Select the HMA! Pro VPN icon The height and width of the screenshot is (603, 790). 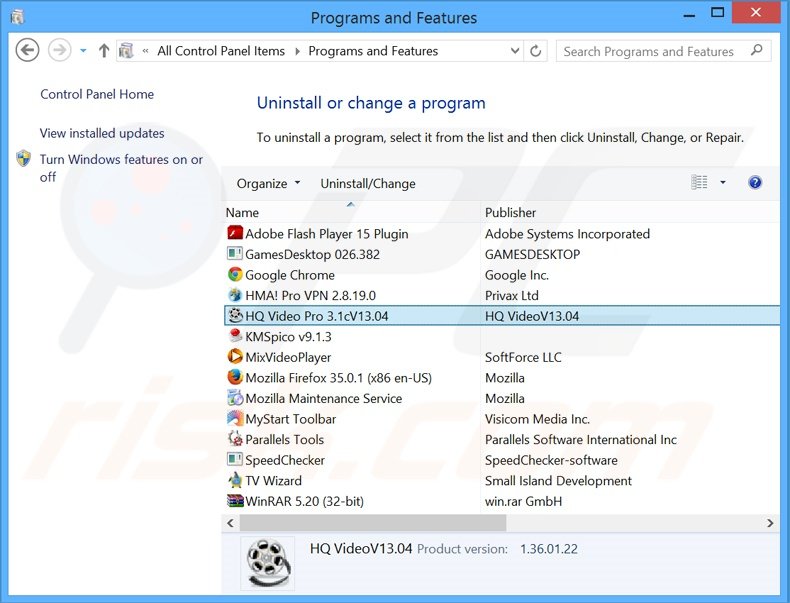(235, 295)
